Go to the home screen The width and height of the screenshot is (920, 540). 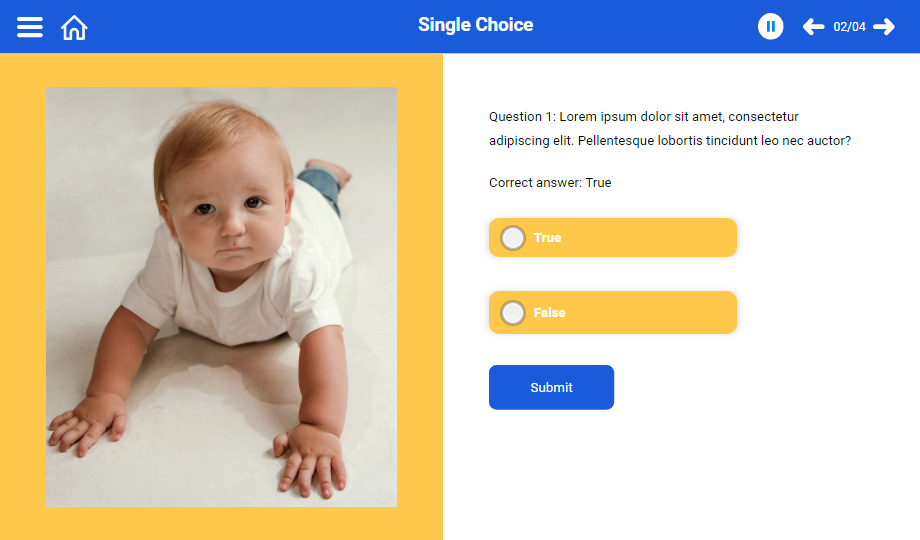coord(74,27)
